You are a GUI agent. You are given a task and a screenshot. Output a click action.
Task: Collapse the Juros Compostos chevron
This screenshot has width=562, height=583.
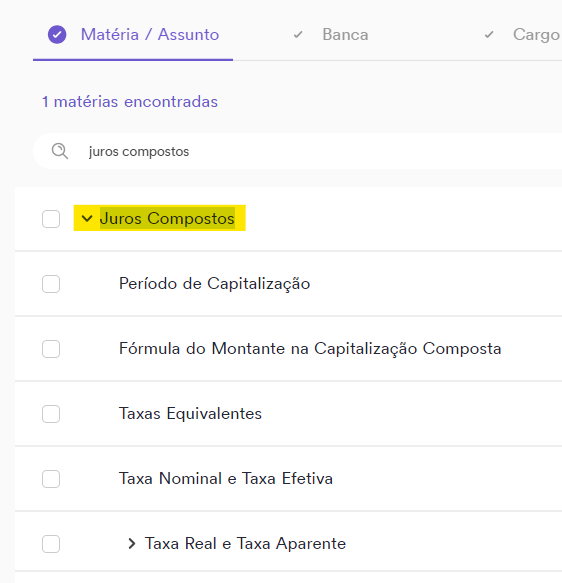click(x=87, y=218)
